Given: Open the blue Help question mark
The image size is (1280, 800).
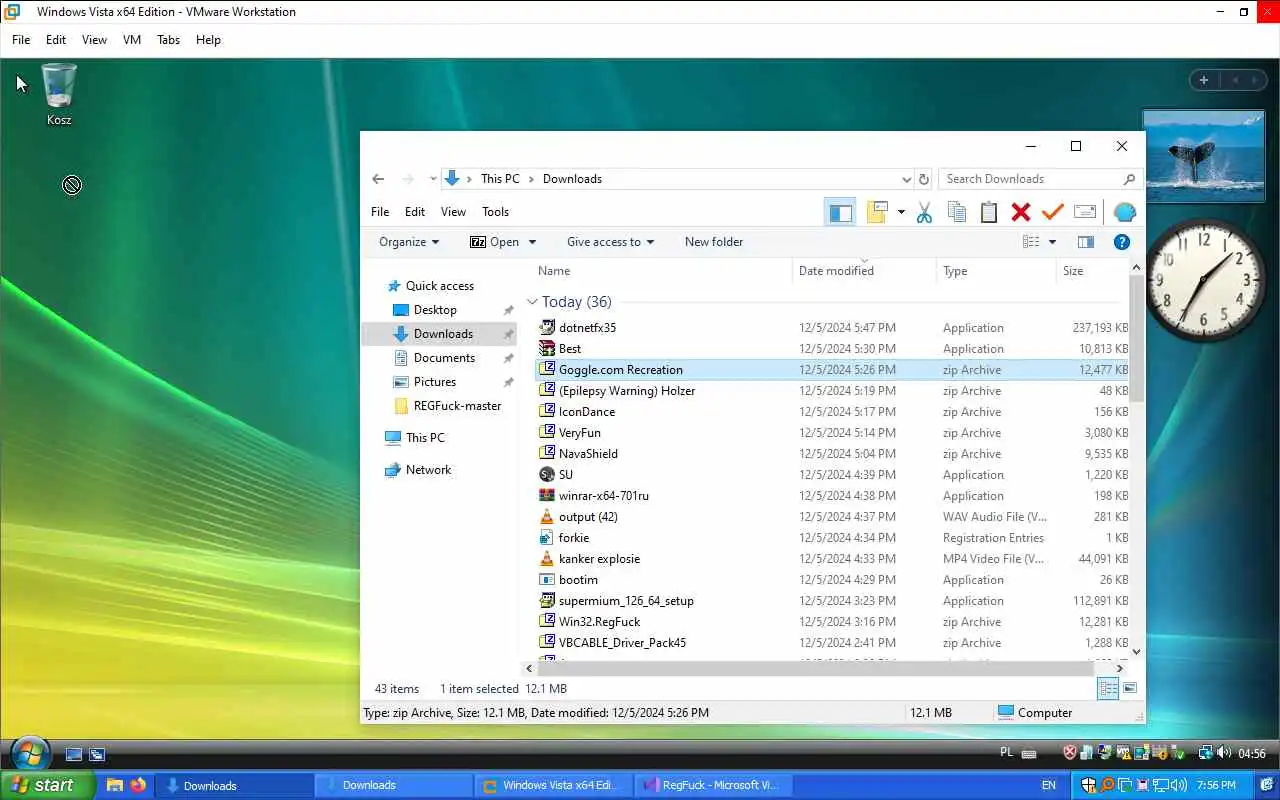Looking at the screenshot, I should click(1122, 242).
